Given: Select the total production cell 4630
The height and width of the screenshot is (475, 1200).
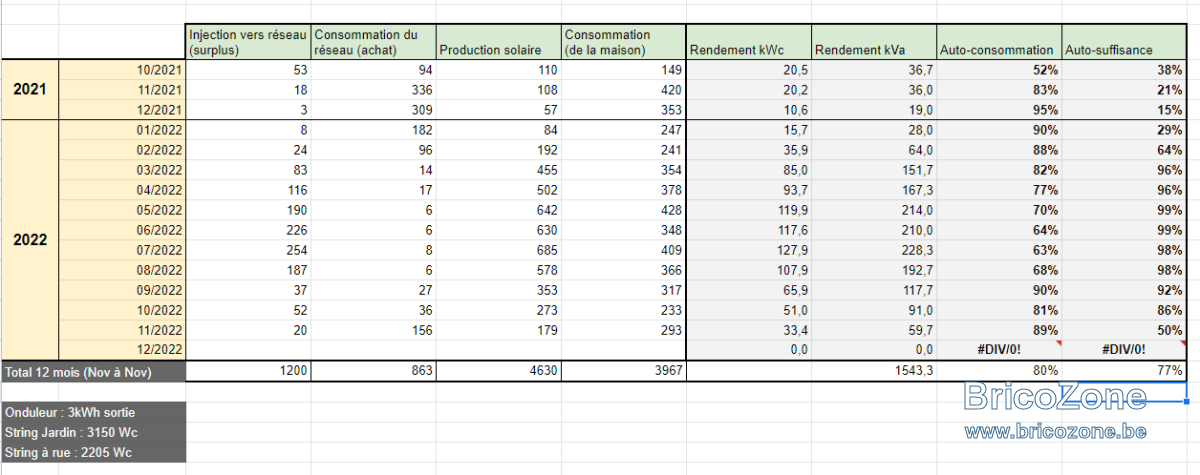Looking at the screenshot, I should point(498,371).
